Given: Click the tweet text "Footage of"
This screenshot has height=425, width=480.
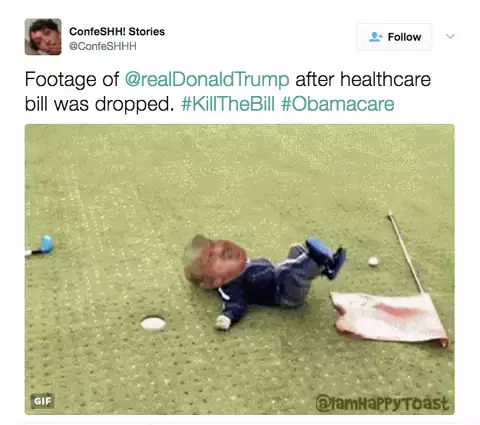Looking at the screenshot, I should point(72,80).
